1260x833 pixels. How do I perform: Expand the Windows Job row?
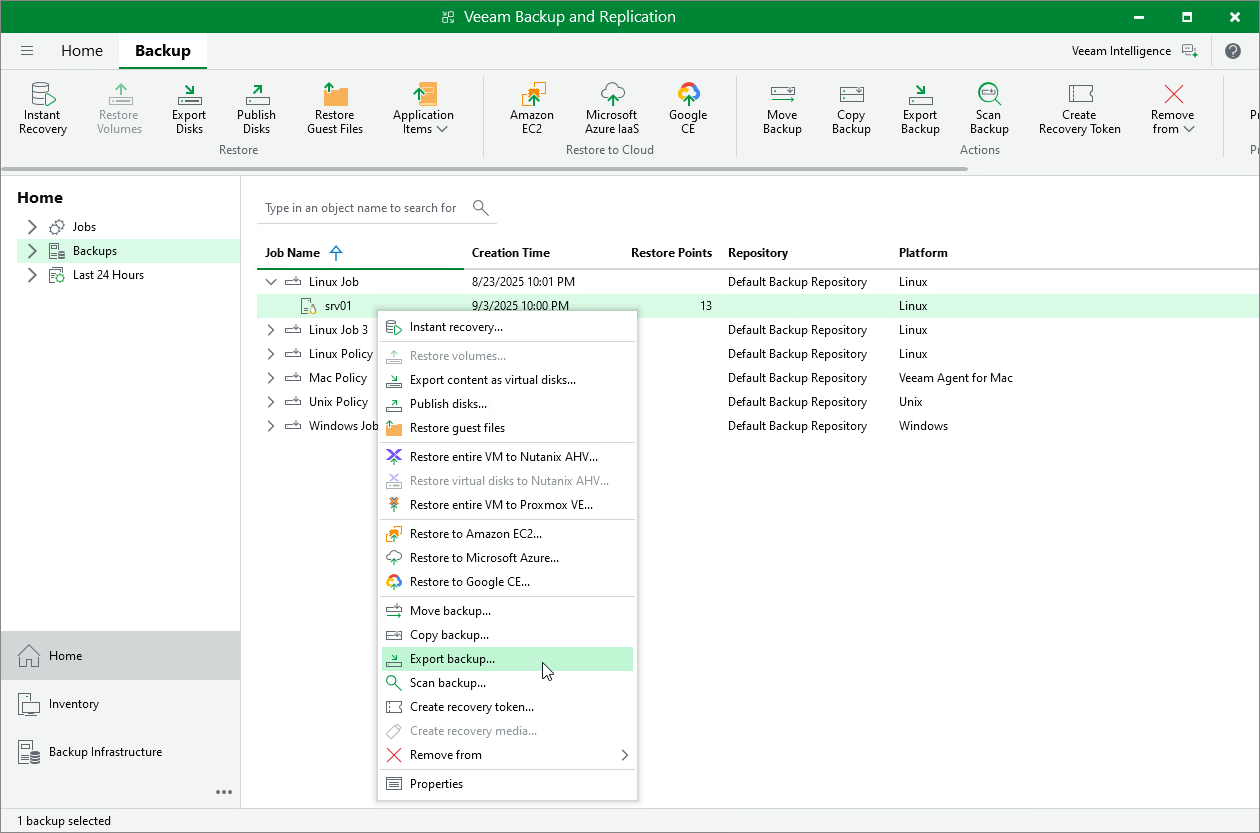(270, 426)
